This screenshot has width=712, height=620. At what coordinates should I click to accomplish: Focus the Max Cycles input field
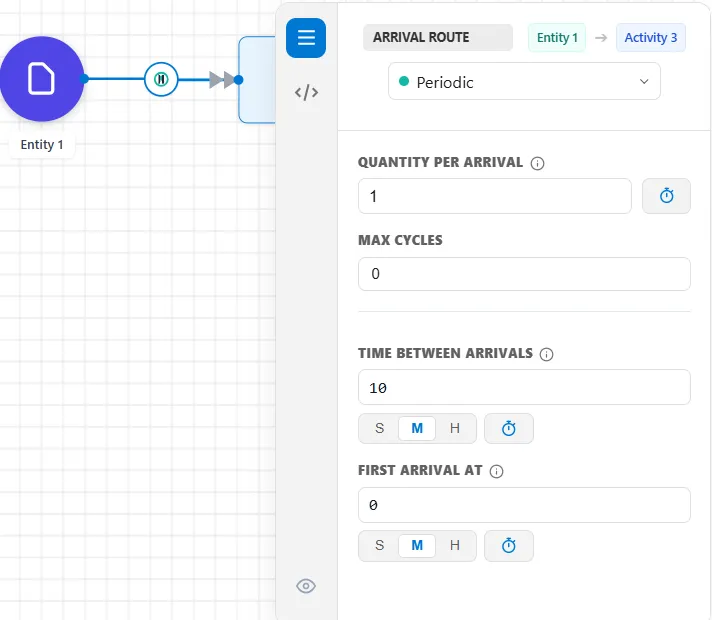(524, 274)
